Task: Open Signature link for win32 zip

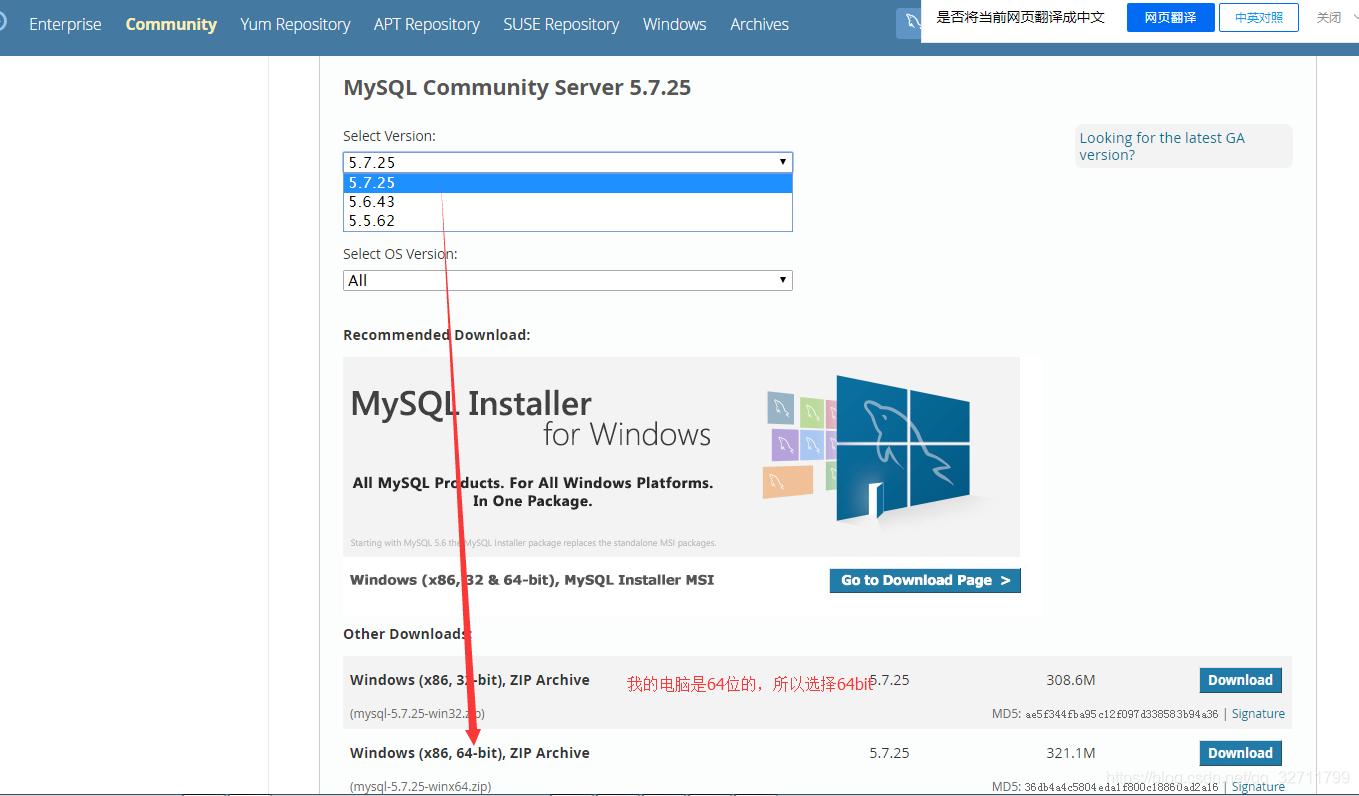Action: [x=1258, y=714]
